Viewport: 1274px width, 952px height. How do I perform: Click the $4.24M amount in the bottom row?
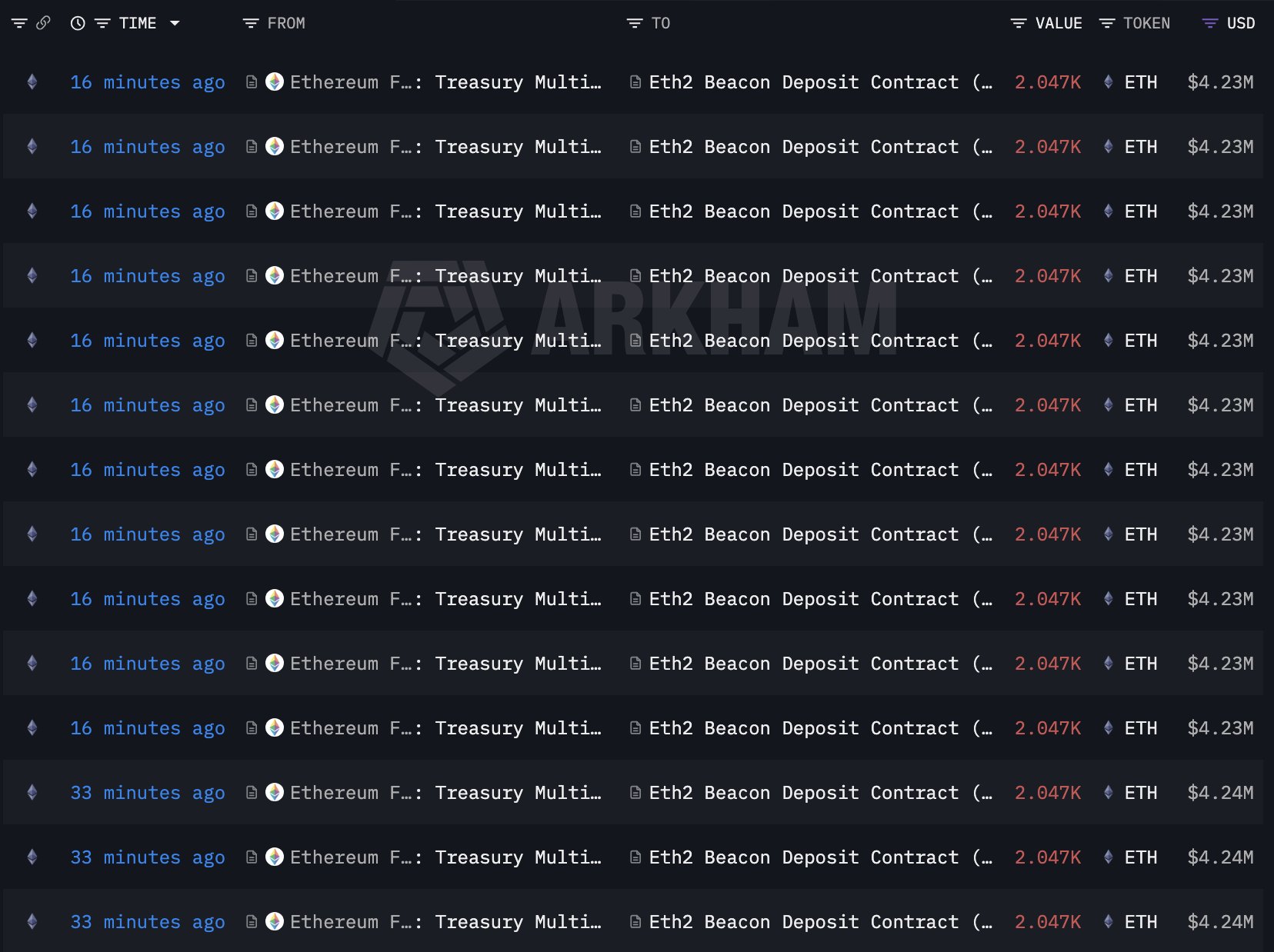coord(1220,922)
